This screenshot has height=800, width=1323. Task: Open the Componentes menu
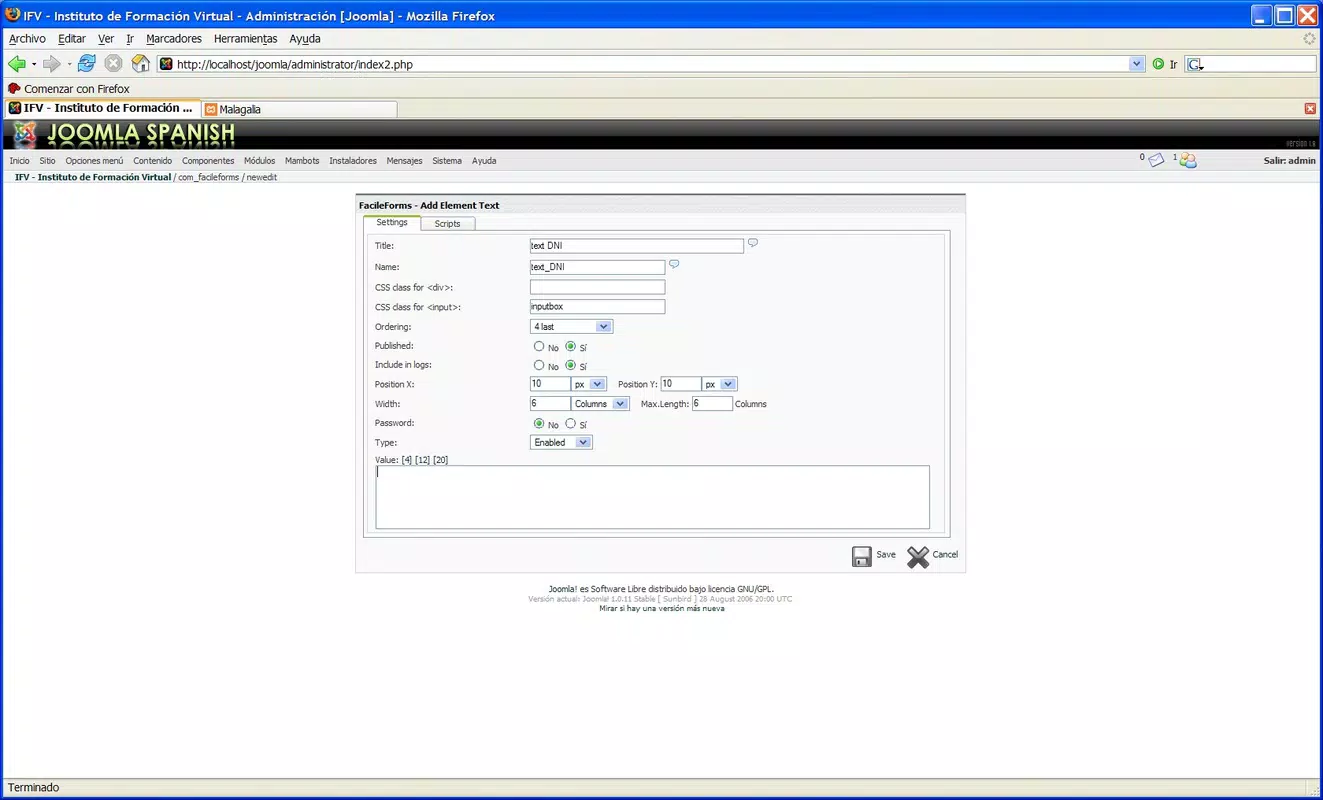[208, 160]
